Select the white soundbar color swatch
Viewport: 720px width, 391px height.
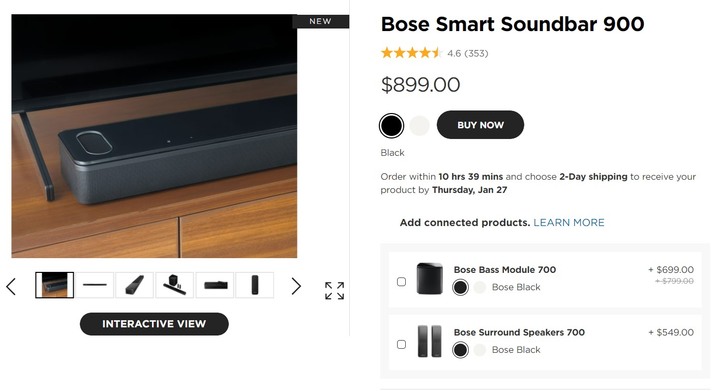tap(419, 126)
